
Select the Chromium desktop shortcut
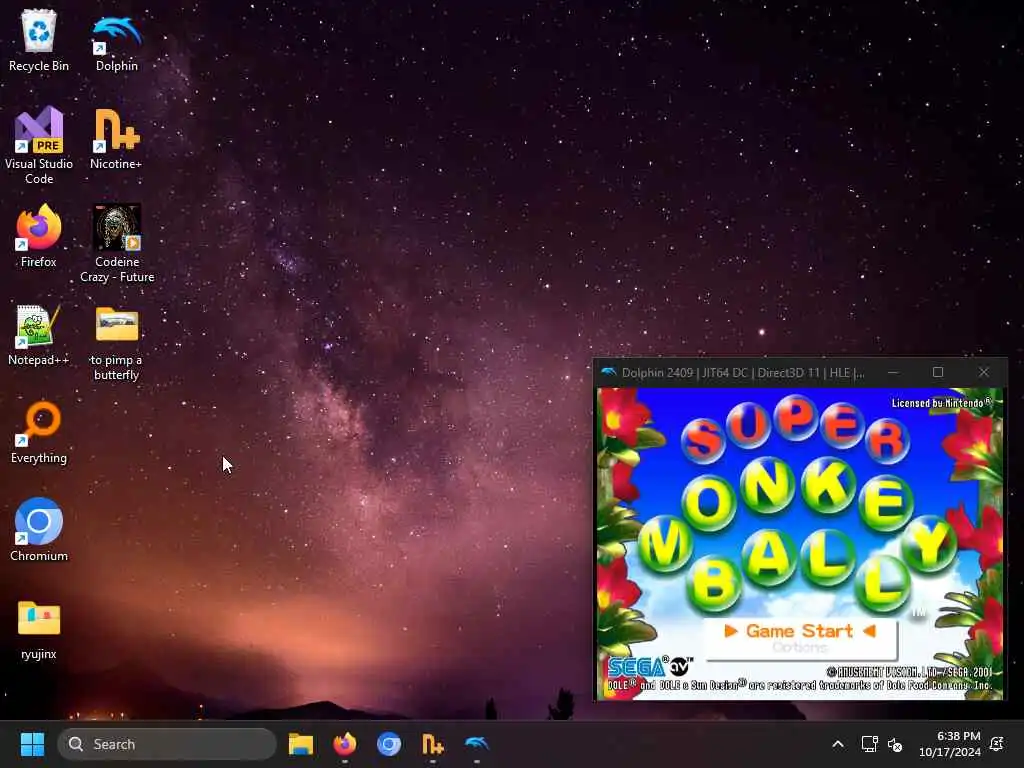click(x=39, y=530)
